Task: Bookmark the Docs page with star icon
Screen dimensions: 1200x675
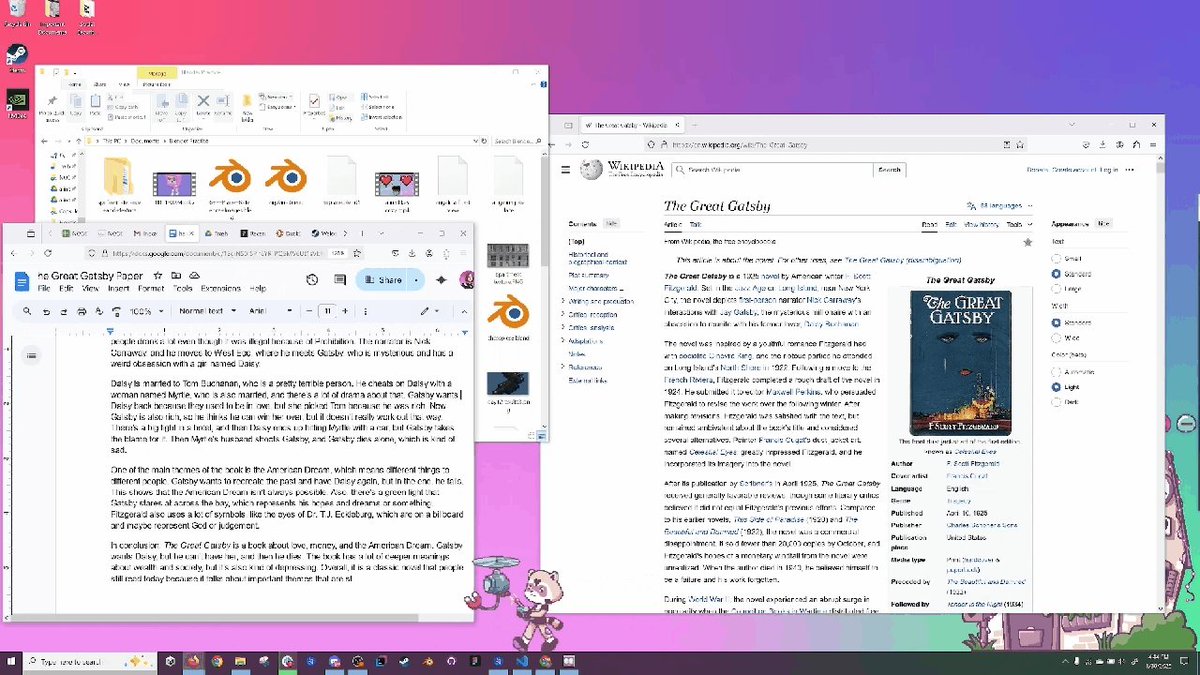Action: pos(357,253)
